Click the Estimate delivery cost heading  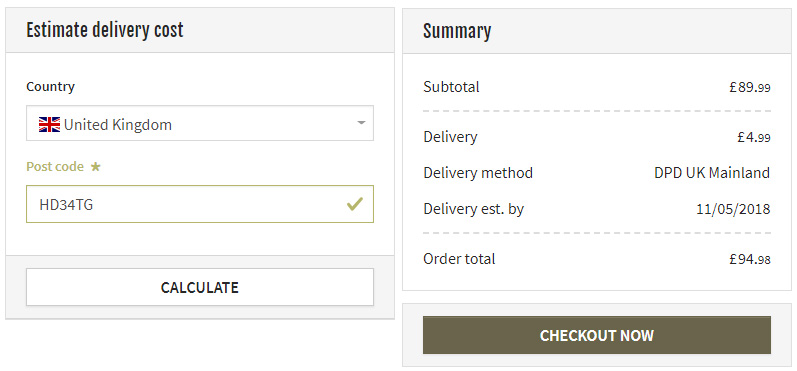click(x=105, y=30)
